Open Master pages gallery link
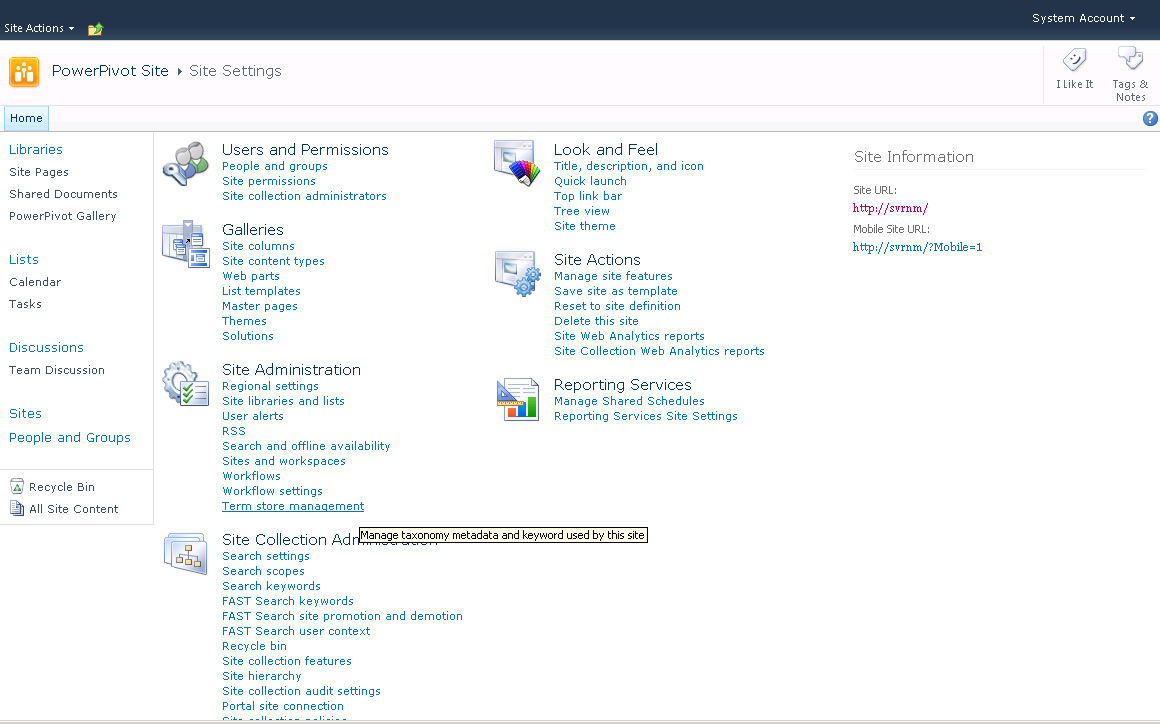The image size is (1160, 724). (260, 306)
